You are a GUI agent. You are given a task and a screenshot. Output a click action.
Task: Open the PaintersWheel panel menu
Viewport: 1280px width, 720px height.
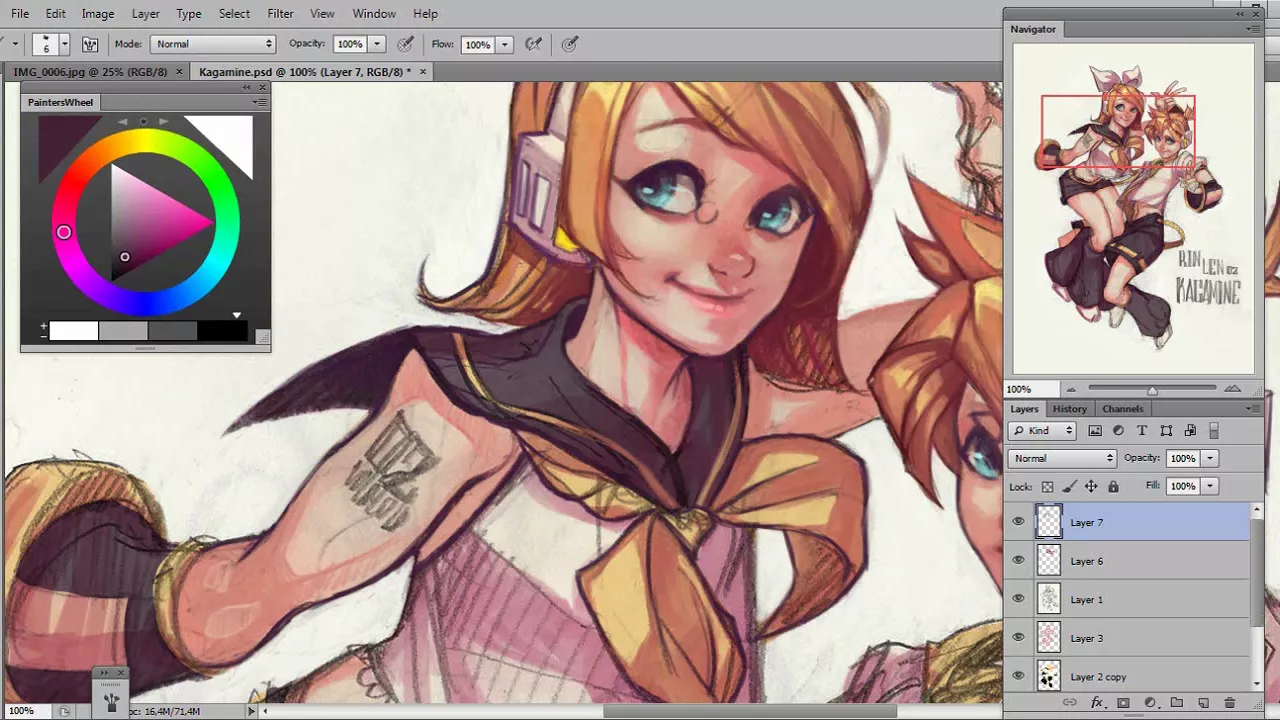[x=259, y=102]
